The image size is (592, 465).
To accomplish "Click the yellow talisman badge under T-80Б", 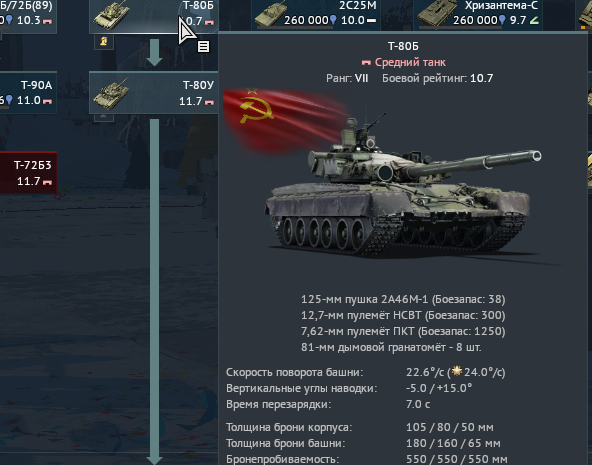I will [x=103, y=41].
